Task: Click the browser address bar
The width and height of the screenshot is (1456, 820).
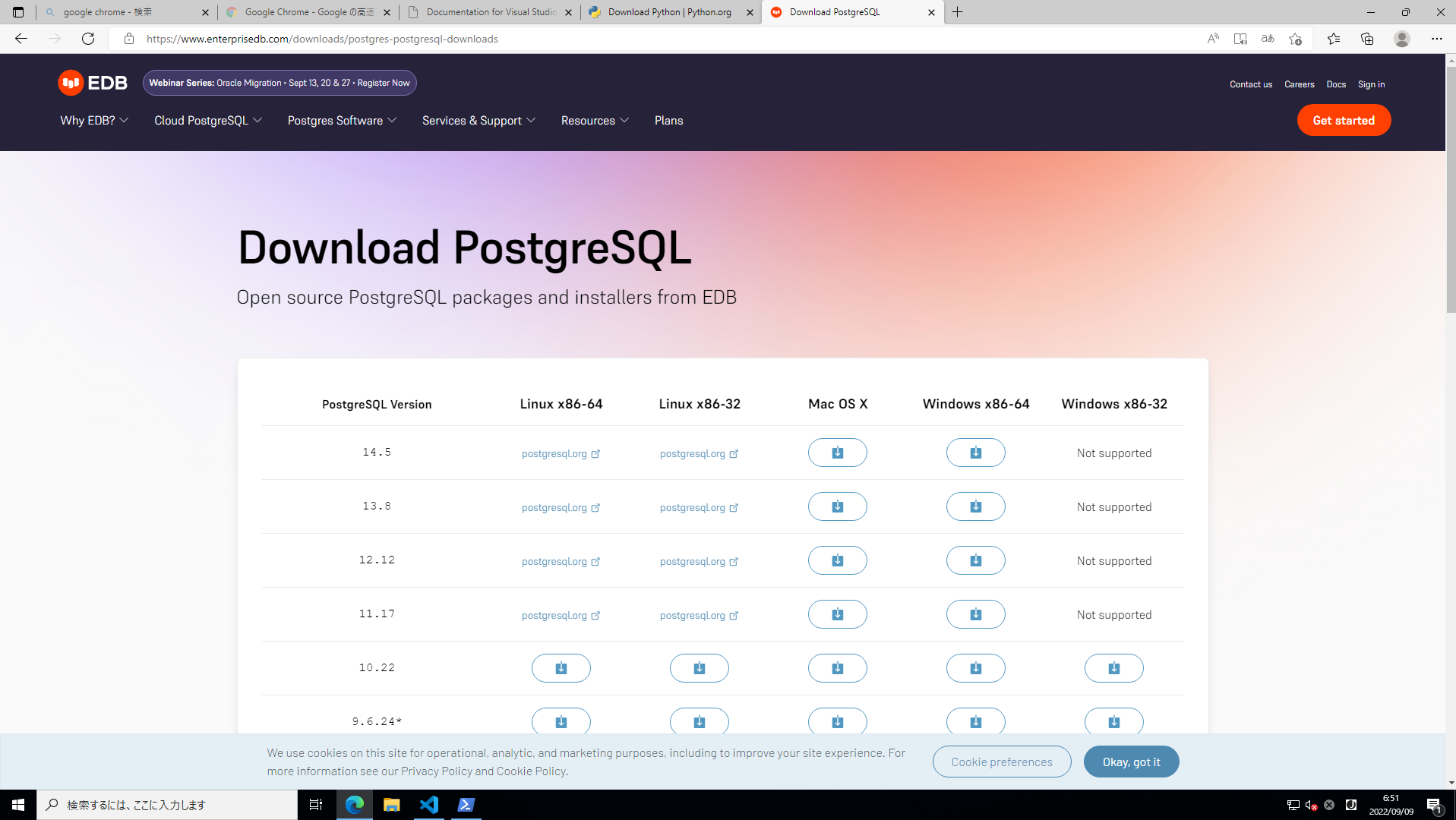Action: click(x=532, y=39)
